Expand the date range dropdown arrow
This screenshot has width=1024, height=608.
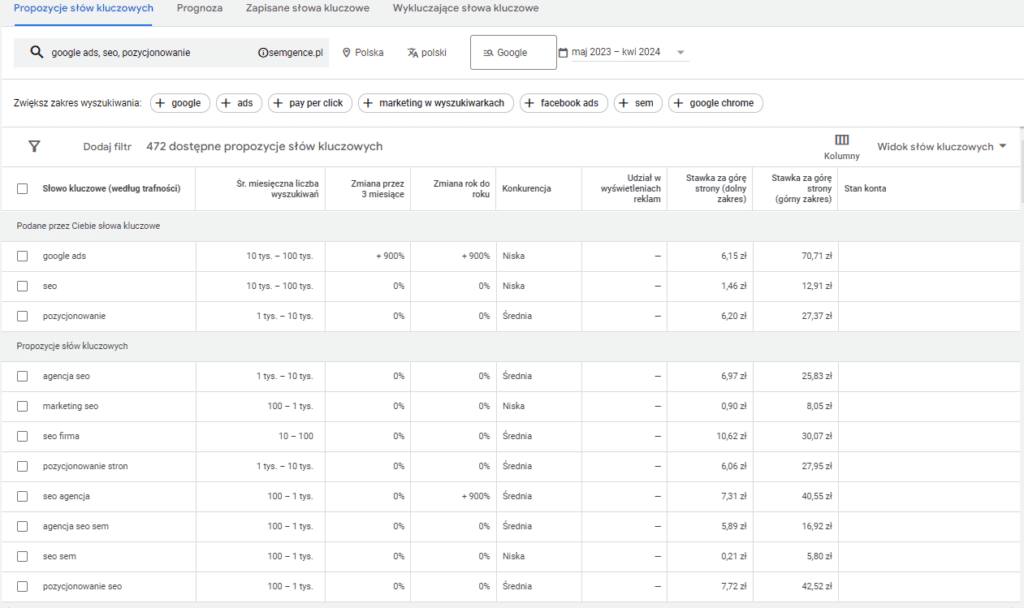pos(681,53)
